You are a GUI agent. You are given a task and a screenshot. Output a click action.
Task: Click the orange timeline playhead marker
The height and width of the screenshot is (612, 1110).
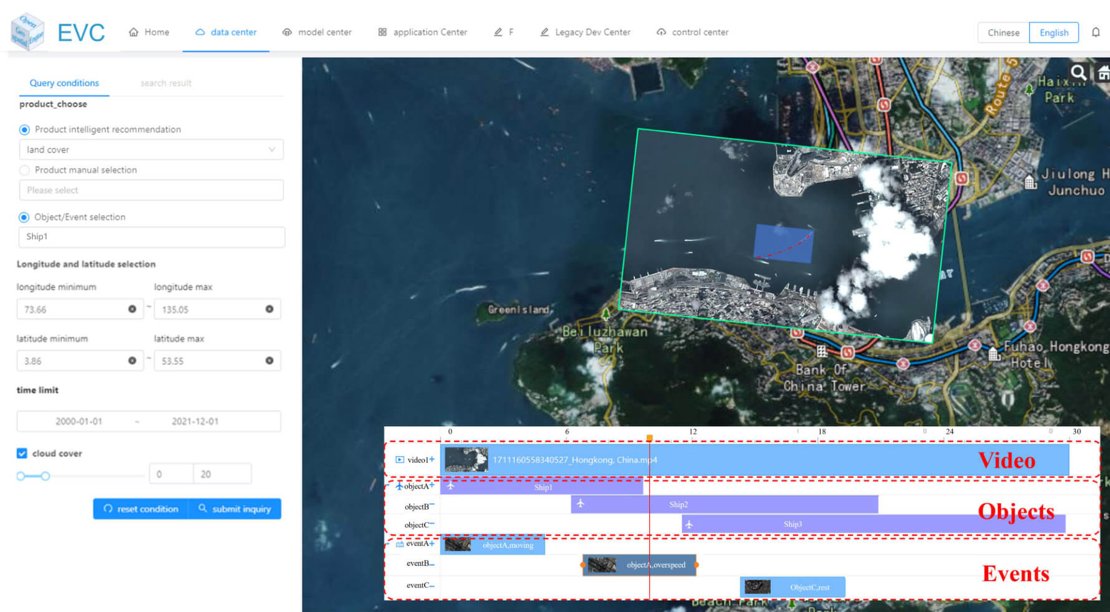(x=649, y=438)
